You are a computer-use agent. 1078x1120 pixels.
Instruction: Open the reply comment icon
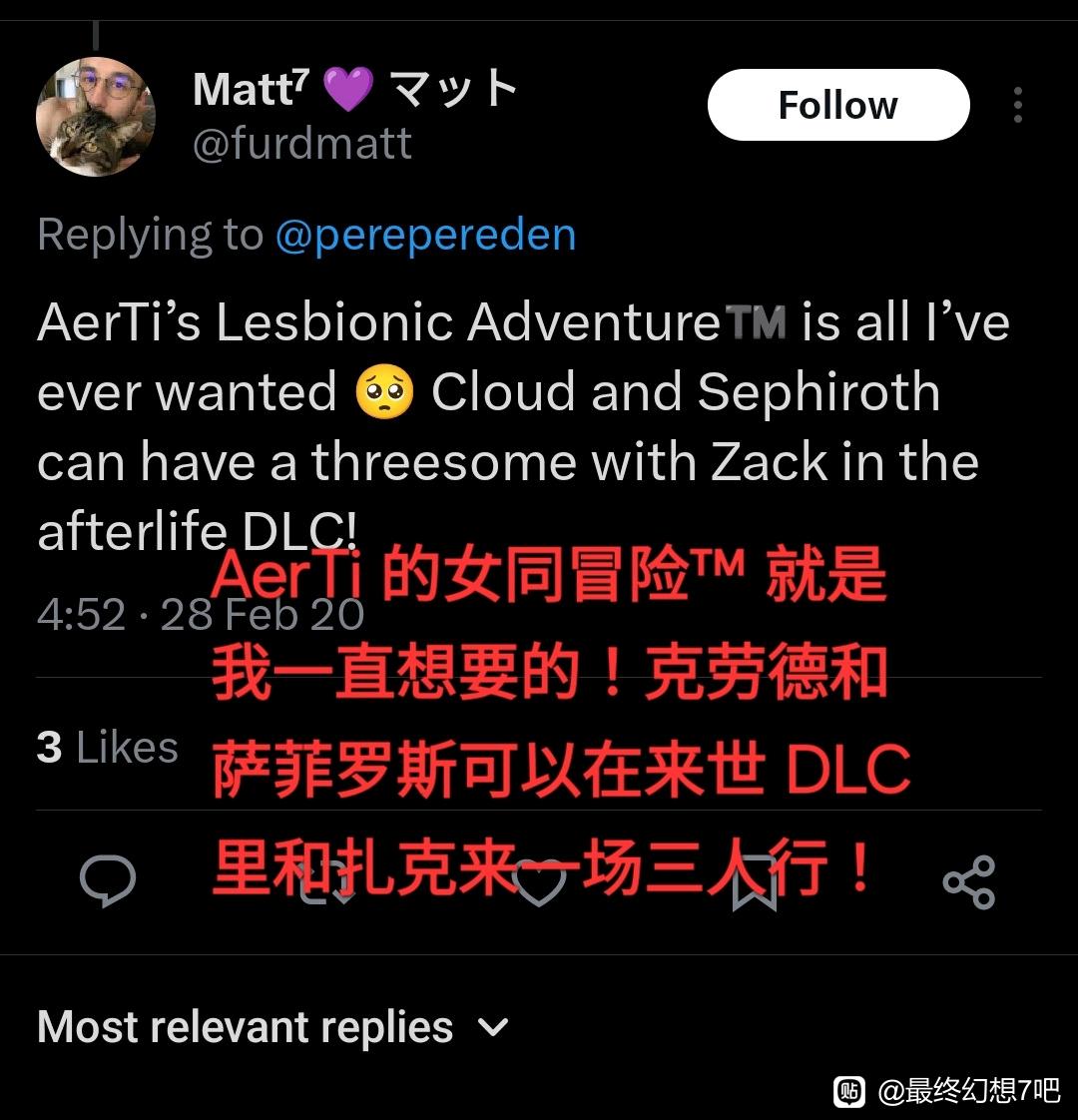coord(108,880)
